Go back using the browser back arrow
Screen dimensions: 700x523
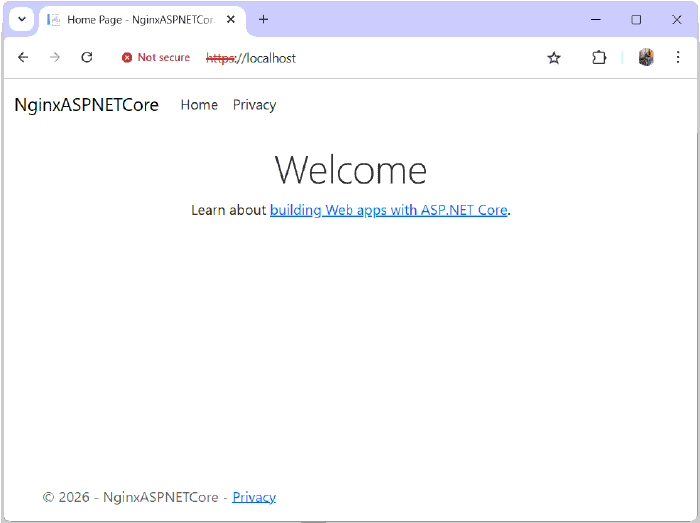[x=23, y=58]
